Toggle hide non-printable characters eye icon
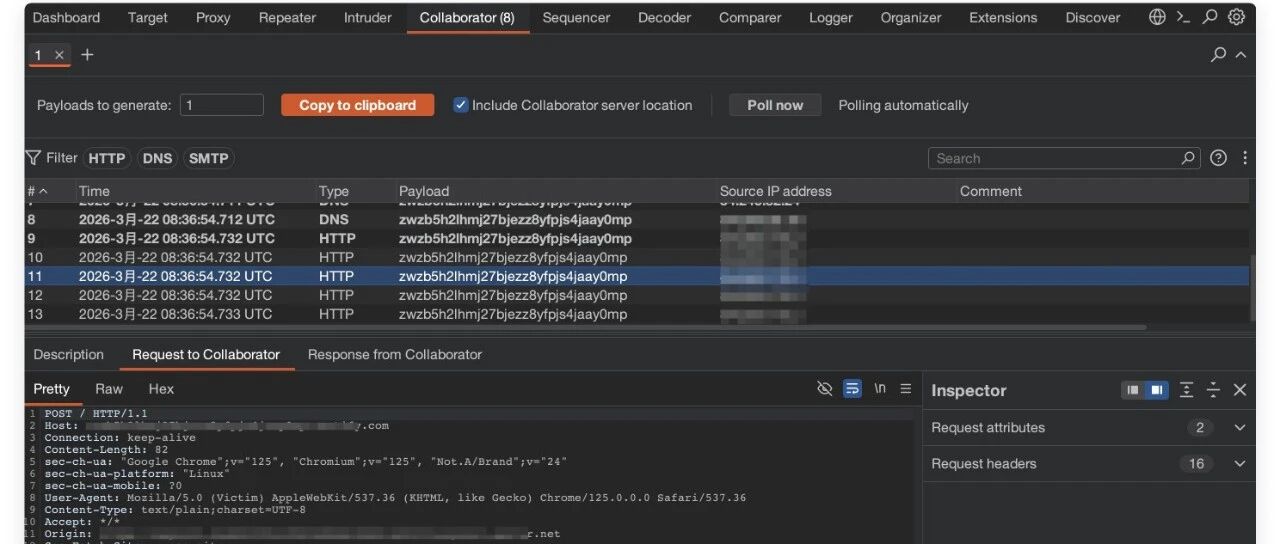Screen dimensions: 1280x544 point(825,389)
